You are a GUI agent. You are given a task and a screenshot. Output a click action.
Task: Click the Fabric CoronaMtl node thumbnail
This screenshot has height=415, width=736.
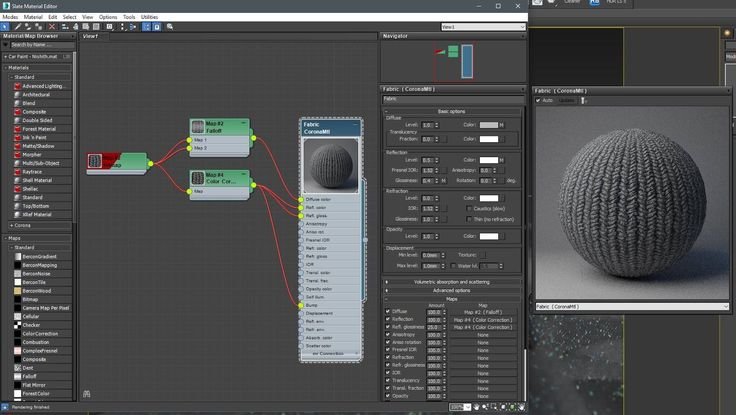(331, 166)
